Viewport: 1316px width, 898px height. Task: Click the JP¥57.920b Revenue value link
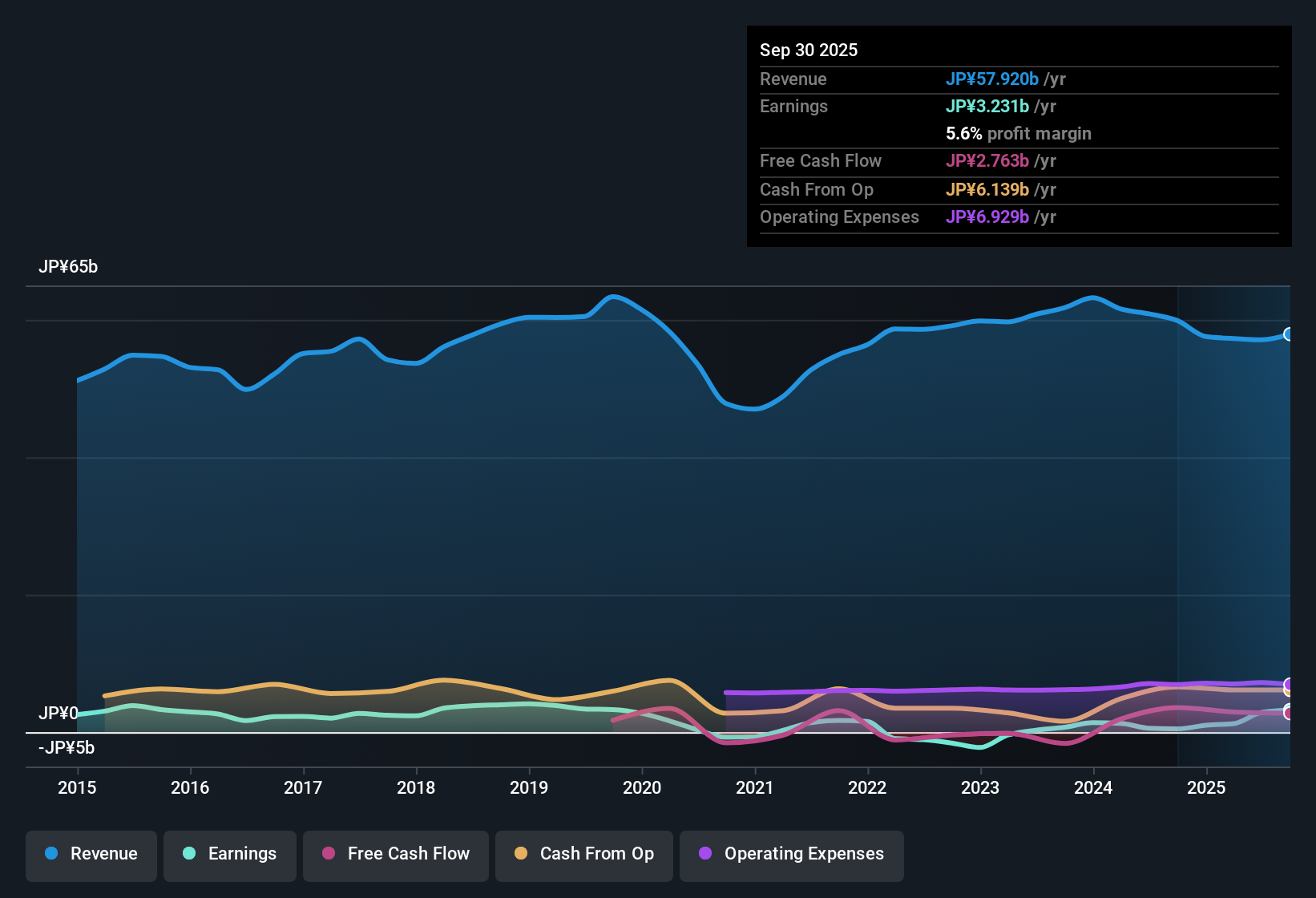[993, 79]
